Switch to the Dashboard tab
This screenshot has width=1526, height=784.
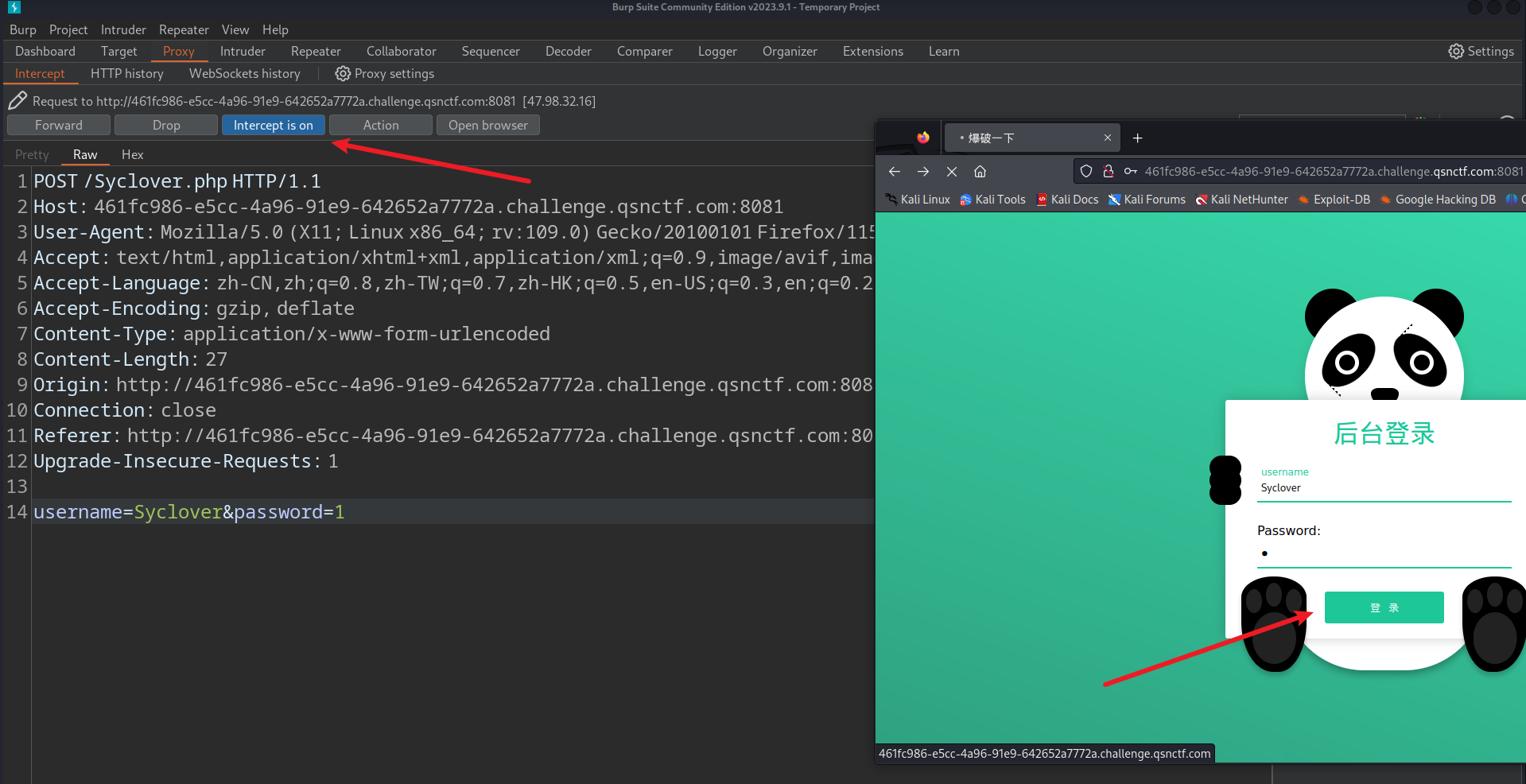tap(45, 51)
